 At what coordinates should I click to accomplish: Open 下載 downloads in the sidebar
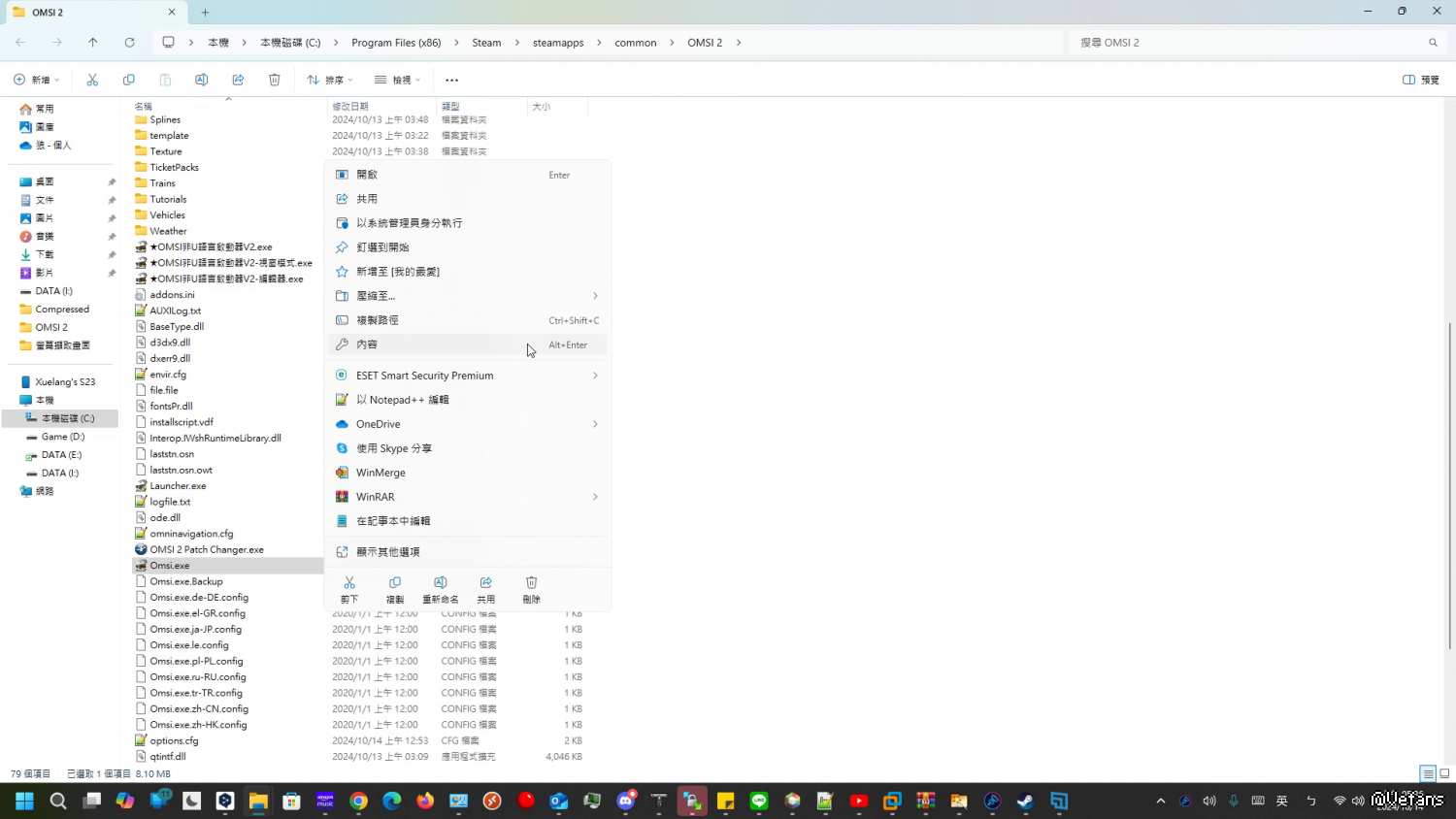click(x=44, y=254)
